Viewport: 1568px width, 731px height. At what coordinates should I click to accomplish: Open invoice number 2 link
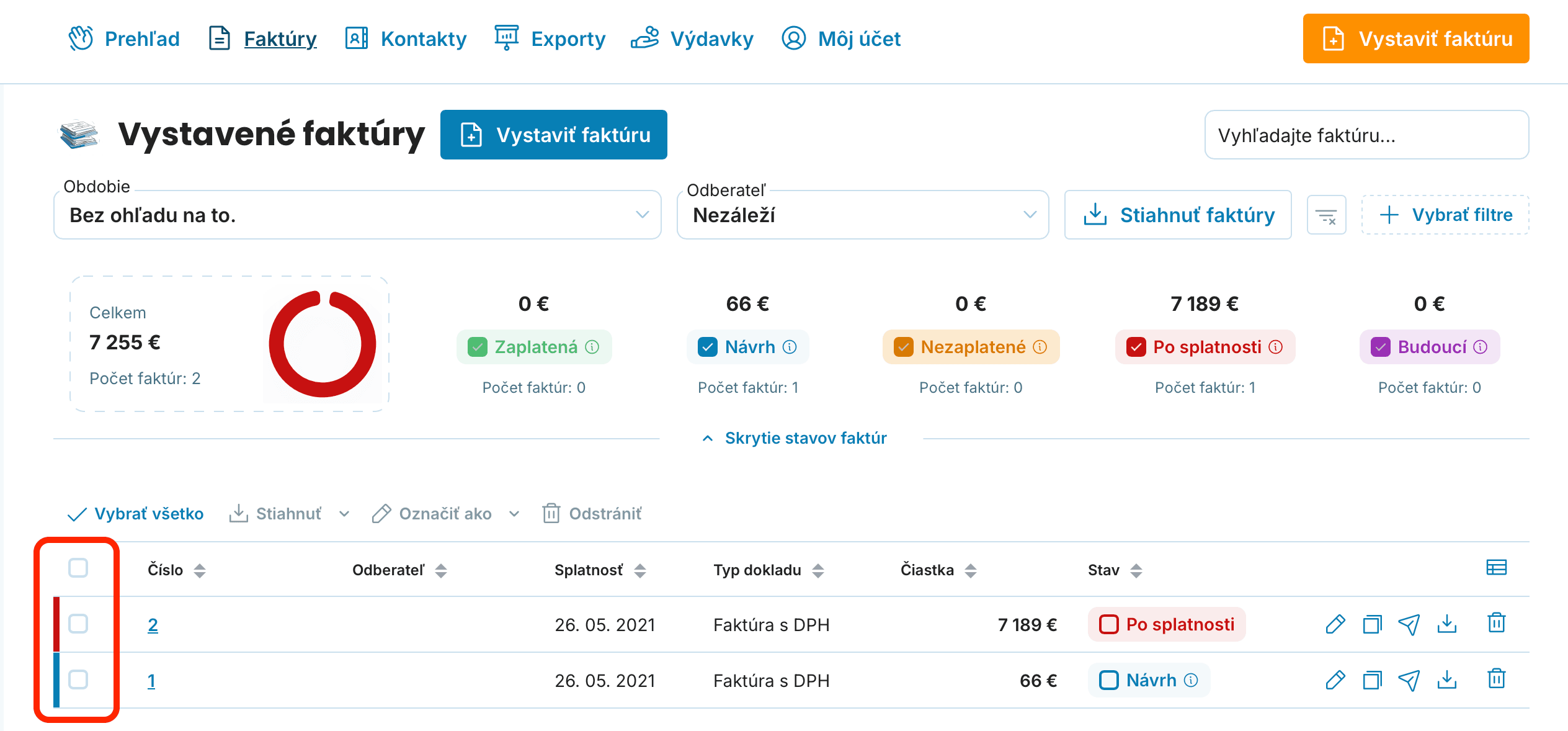(153, 624)
